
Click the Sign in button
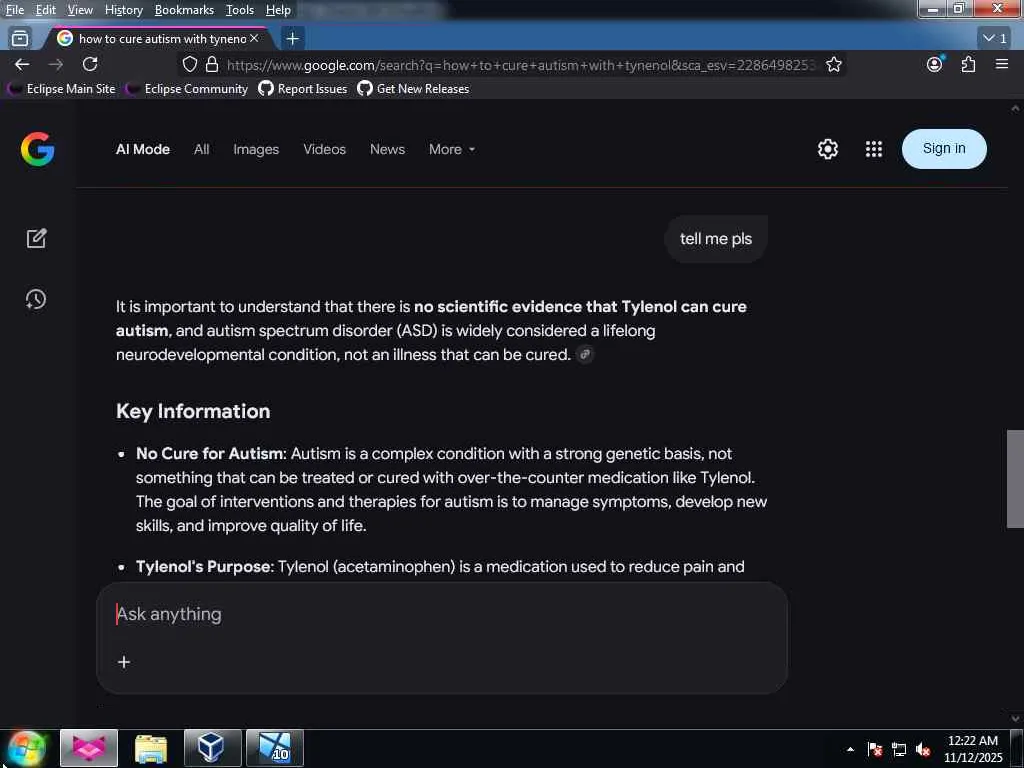tap(944, 149)
